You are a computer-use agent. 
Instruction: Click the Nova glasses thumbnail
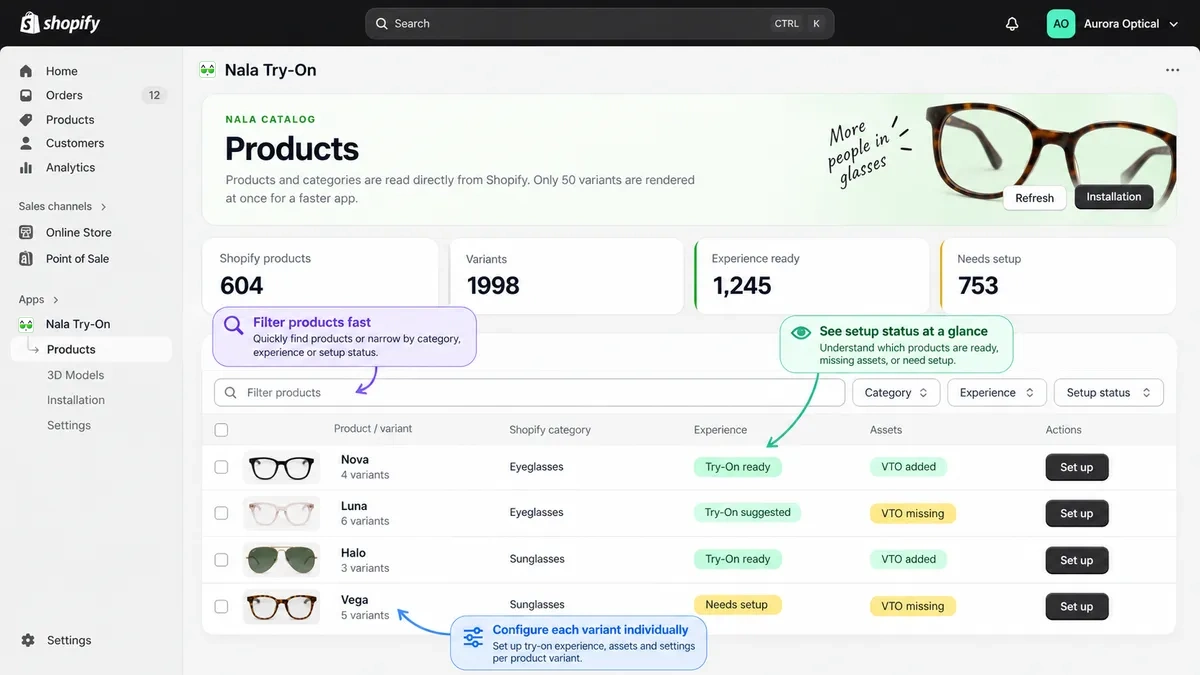pyautogui.click(x=281, y=467)
